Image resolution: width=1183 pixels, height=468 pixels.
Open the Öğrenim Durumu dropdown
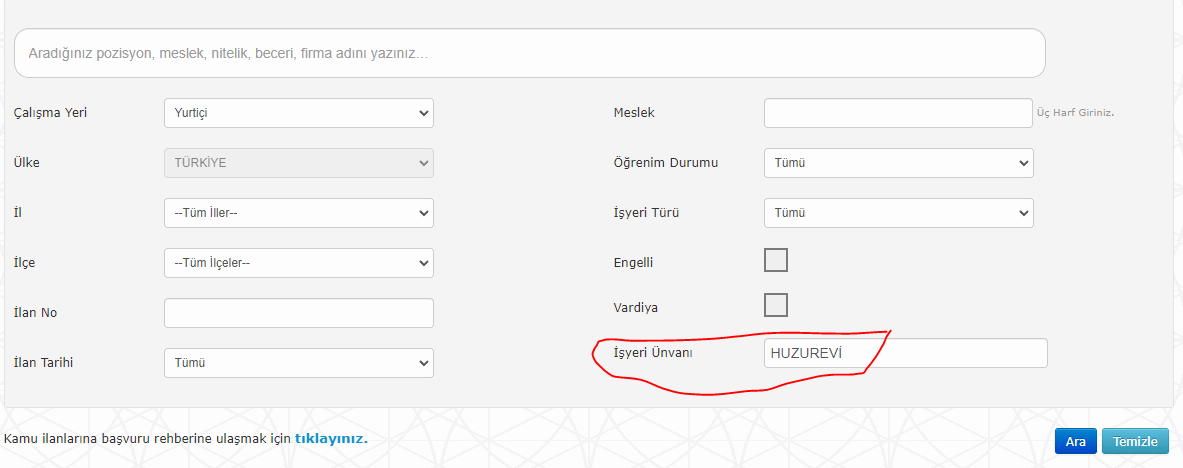click(x=899, y=163)
